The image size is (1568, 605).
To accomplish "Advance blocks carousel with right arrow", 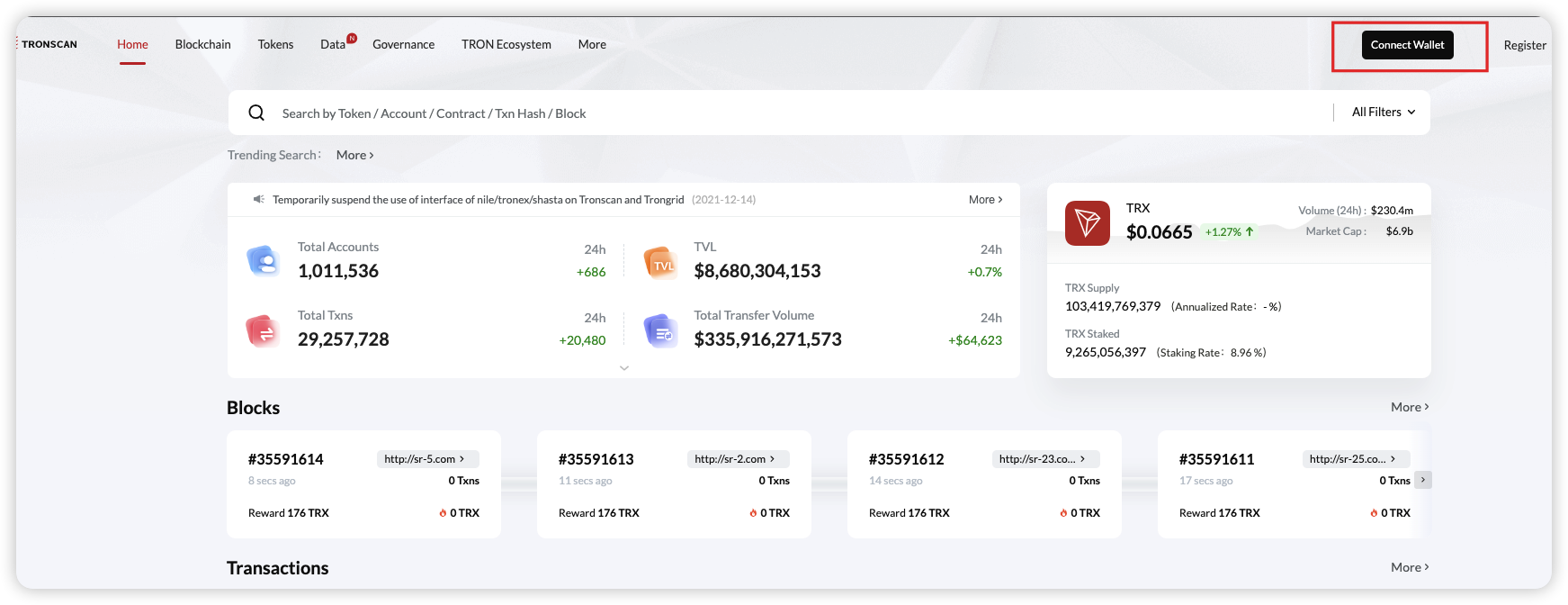I will [1422, 480].
